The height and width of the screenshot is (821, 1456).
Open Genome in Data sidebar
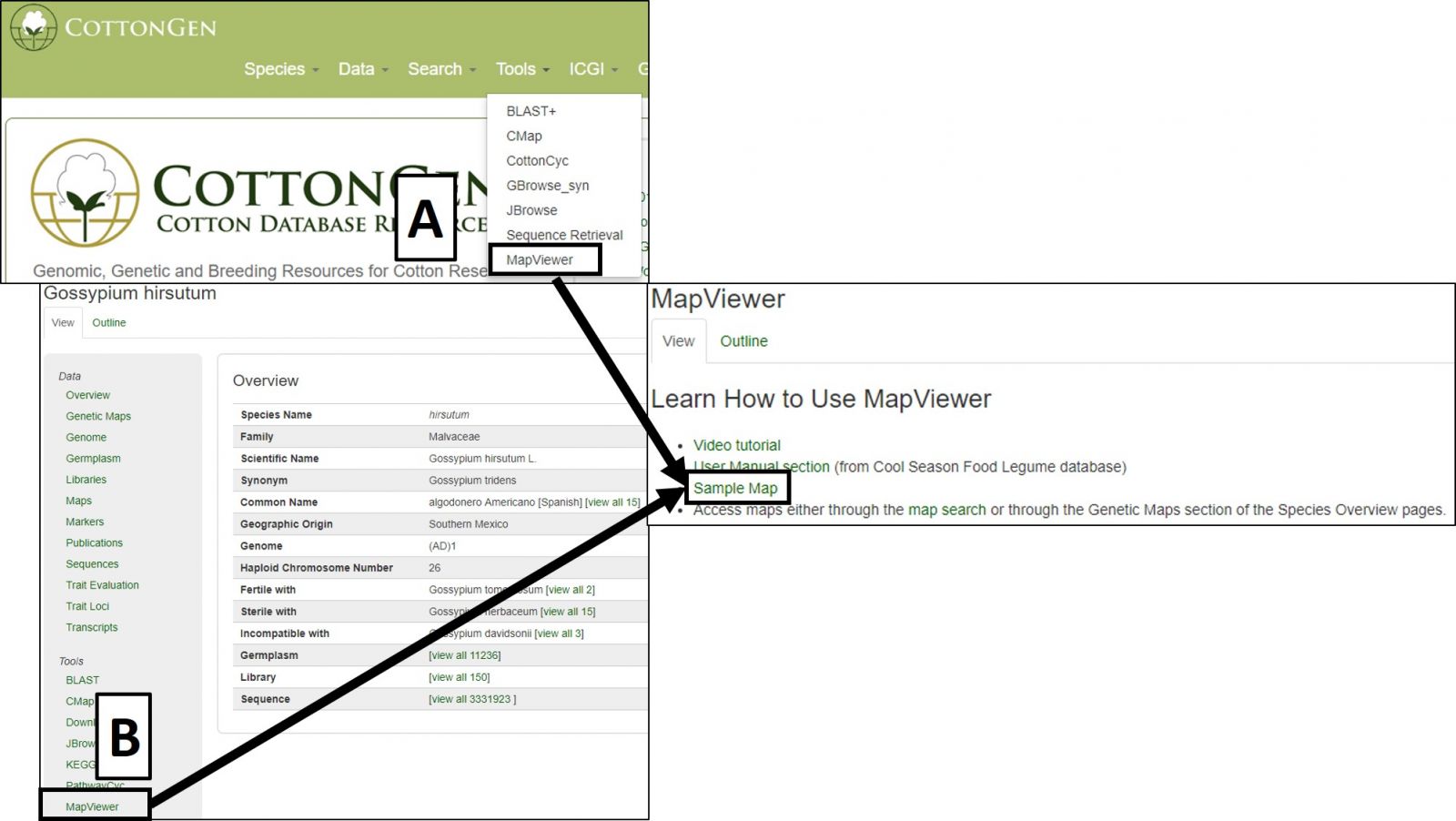tap(86, 437)
